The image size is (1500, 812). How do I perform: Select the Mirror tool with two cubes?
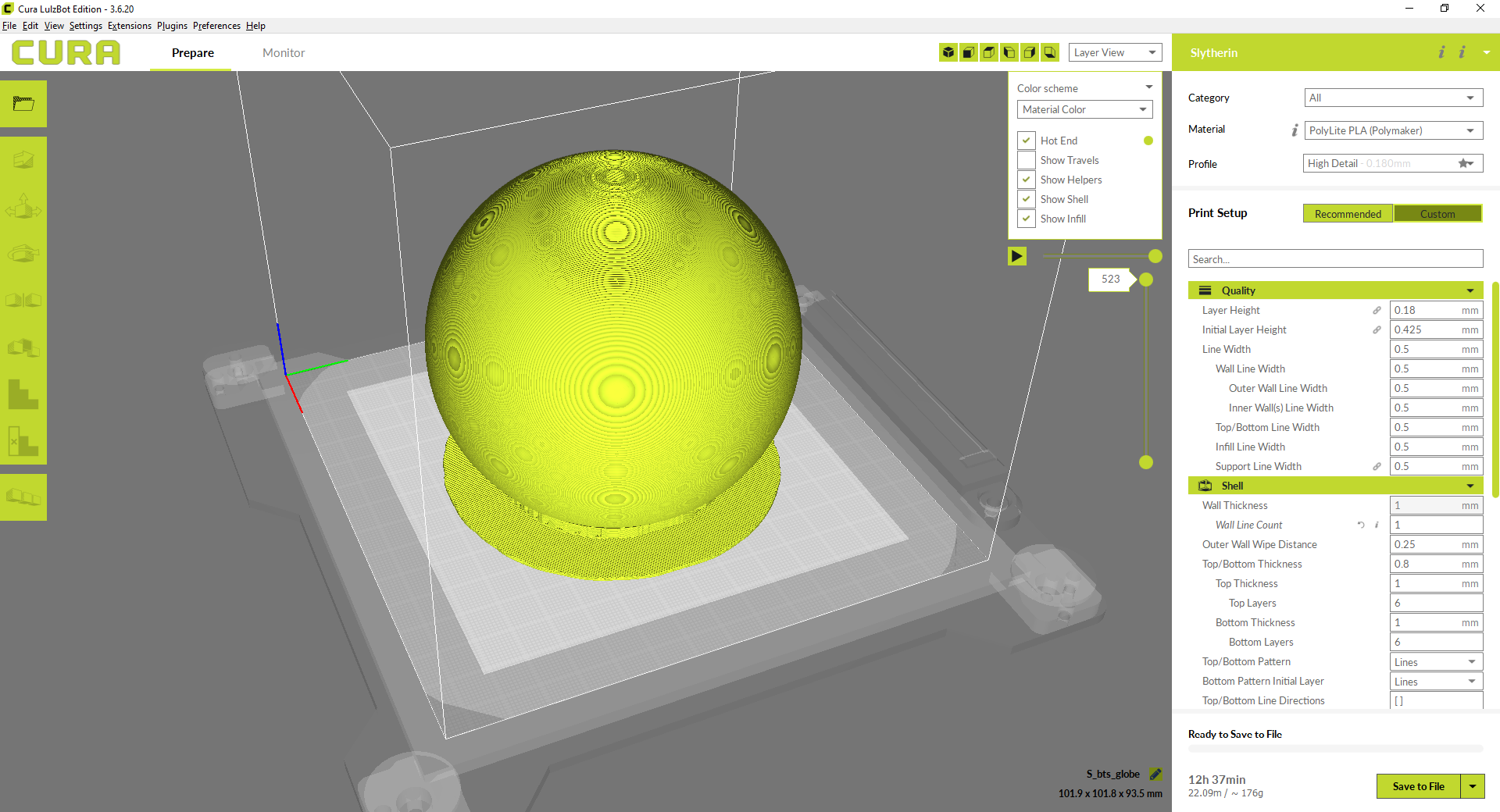click(23, 300)
